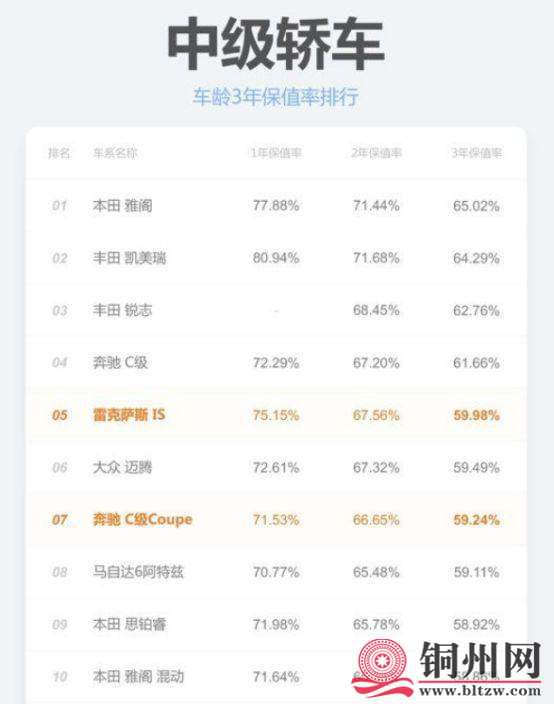
Task: Click the 59.98% value for 雷克萨斯 IS
Action: 476,415
